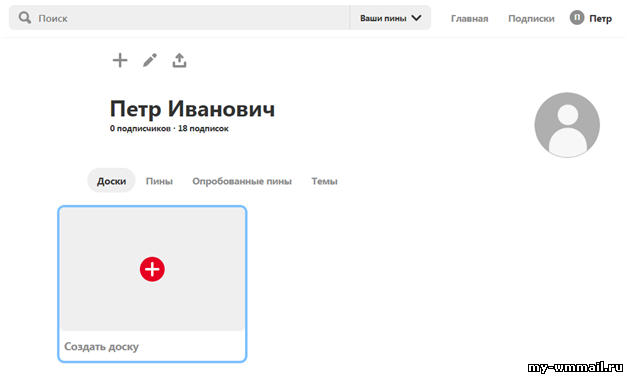
Task: Click the plus icon above the profile name
Action: click(x=120, y=60)
